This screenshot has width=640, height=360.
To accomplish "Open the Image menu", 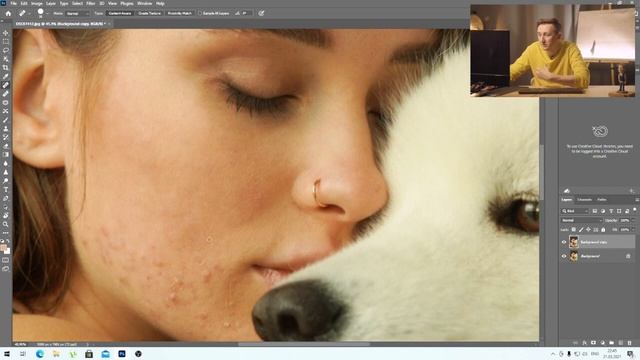I will tap(37, 3).
